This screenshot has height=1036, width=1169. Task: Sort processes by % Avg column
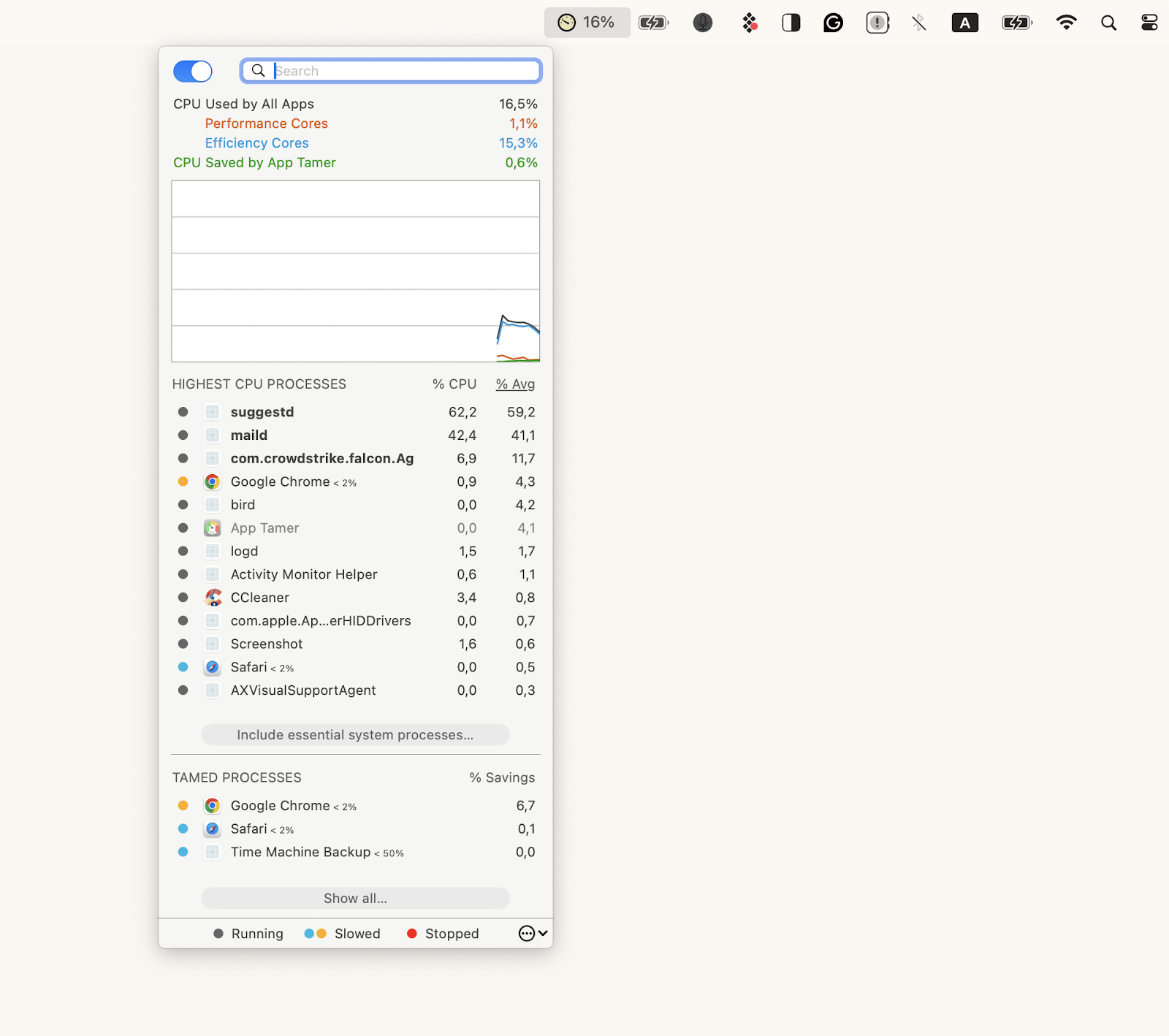pyautogui.click(x=515, y=384)
